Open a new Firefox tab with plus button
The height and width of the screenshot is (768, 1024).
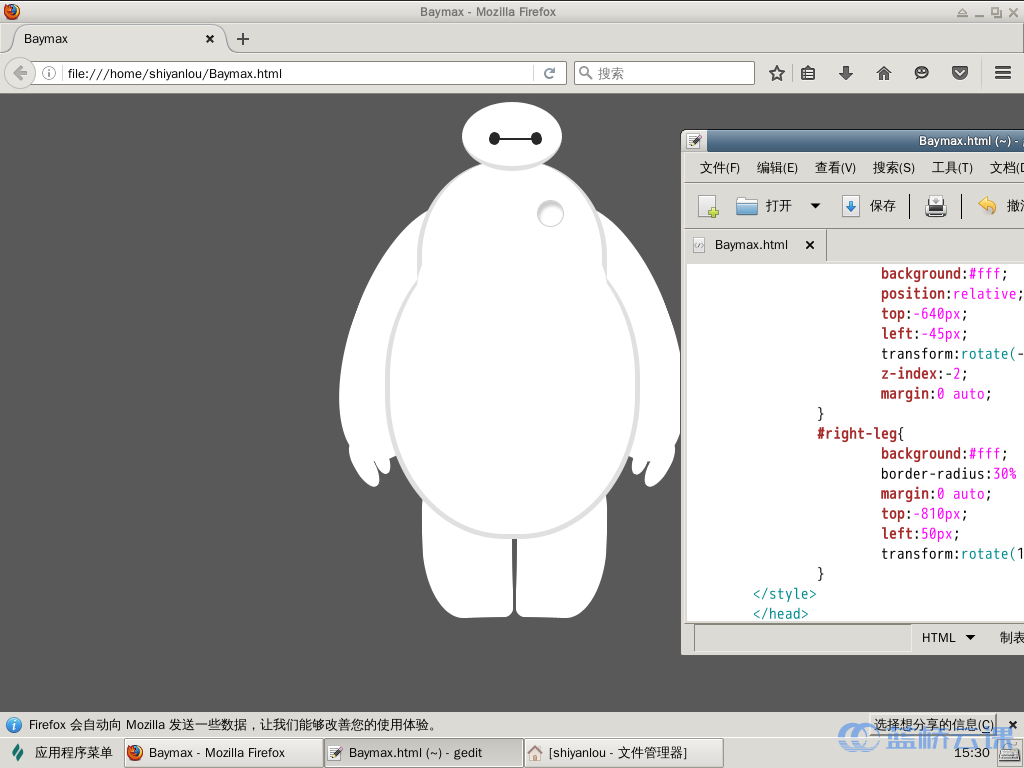pyautogui.click(x=243, y=39)
